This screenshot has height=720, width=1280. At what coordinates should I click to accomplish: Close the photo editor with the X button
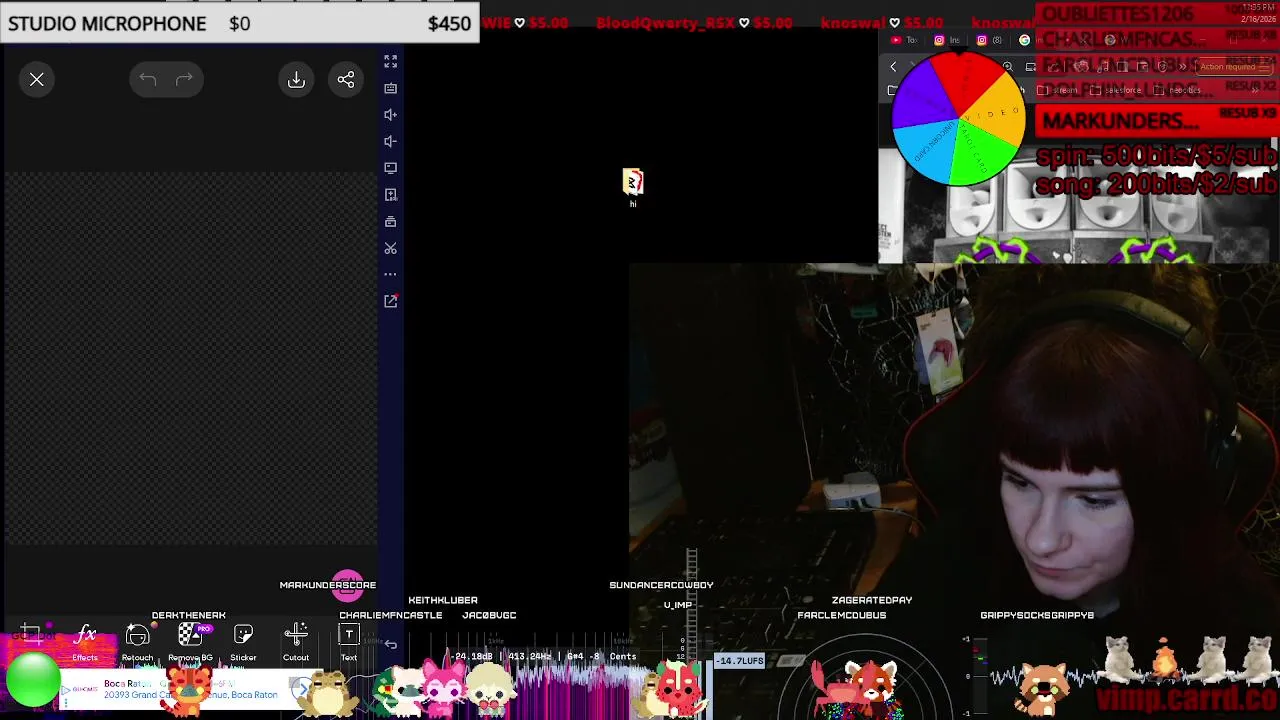coord(37,80)
